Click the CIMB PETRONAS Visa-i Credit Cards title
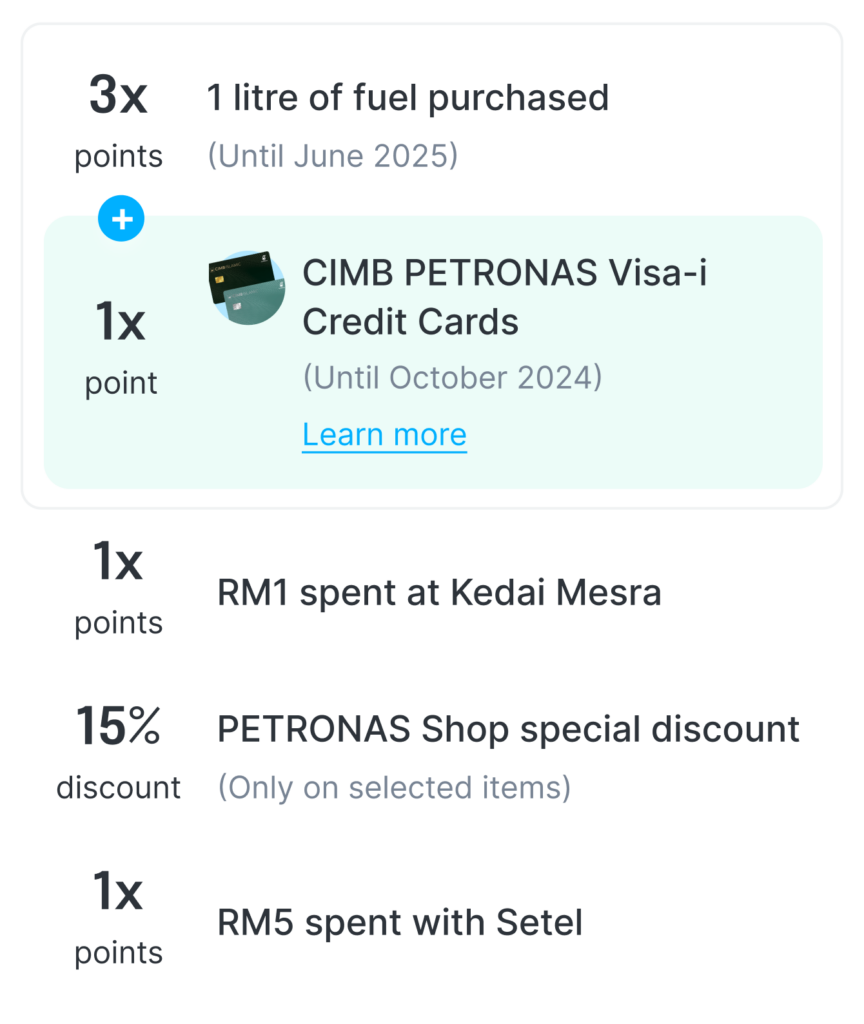864x1024 pixels. pos(503,295)
